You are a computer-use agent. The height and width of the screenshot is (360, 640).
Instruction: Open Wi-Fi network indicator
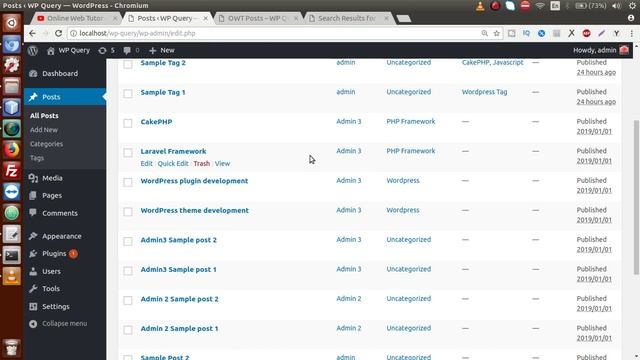pos(540,6)
